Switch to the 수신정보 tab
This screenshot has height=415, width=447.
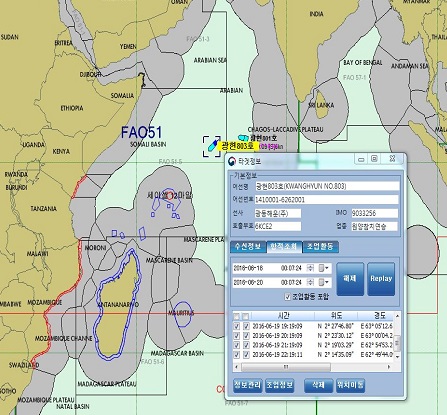[248, 247]
